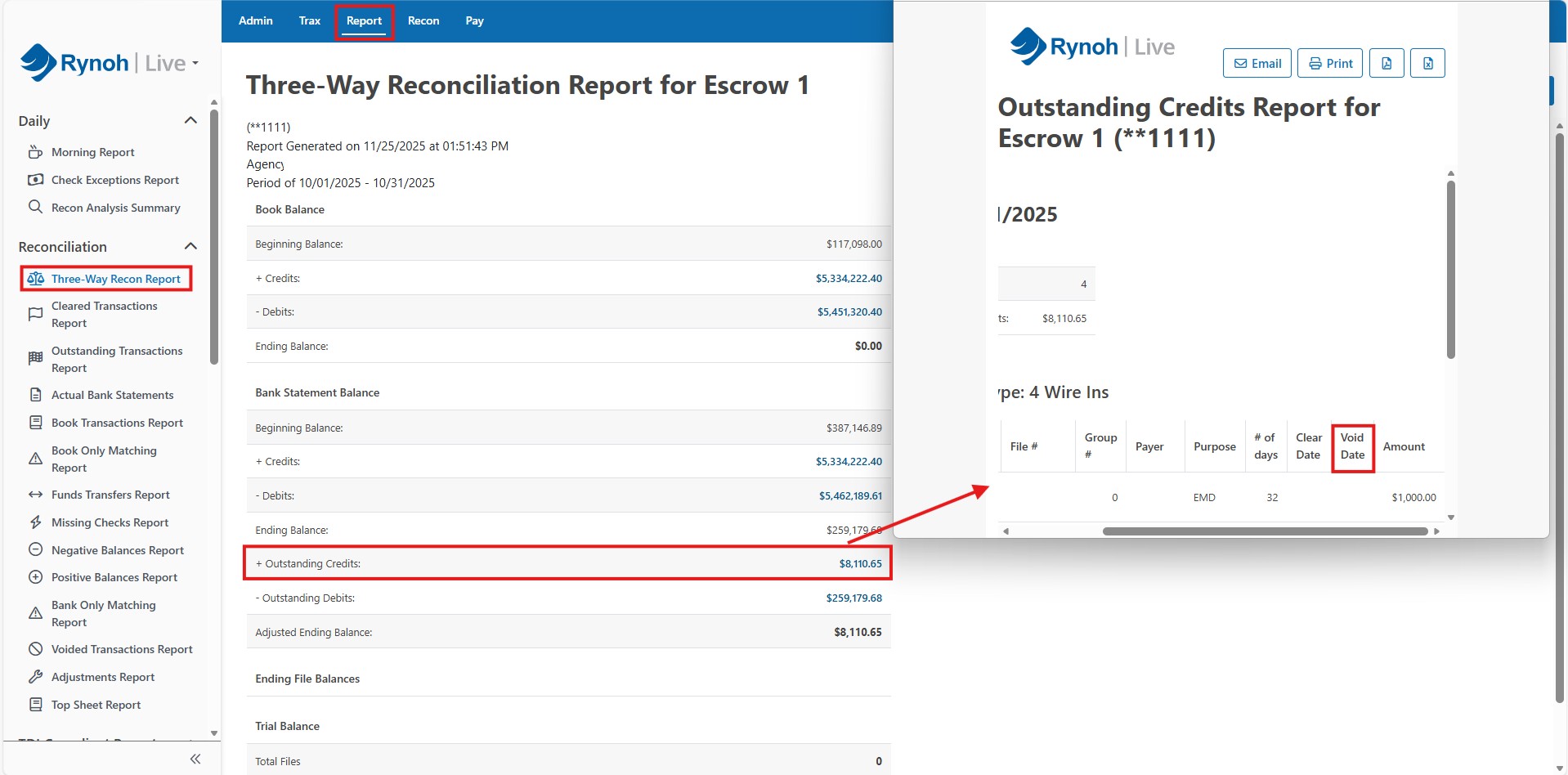Collapse the Daily section
The image size is (1568, 775).
point(190,120)
